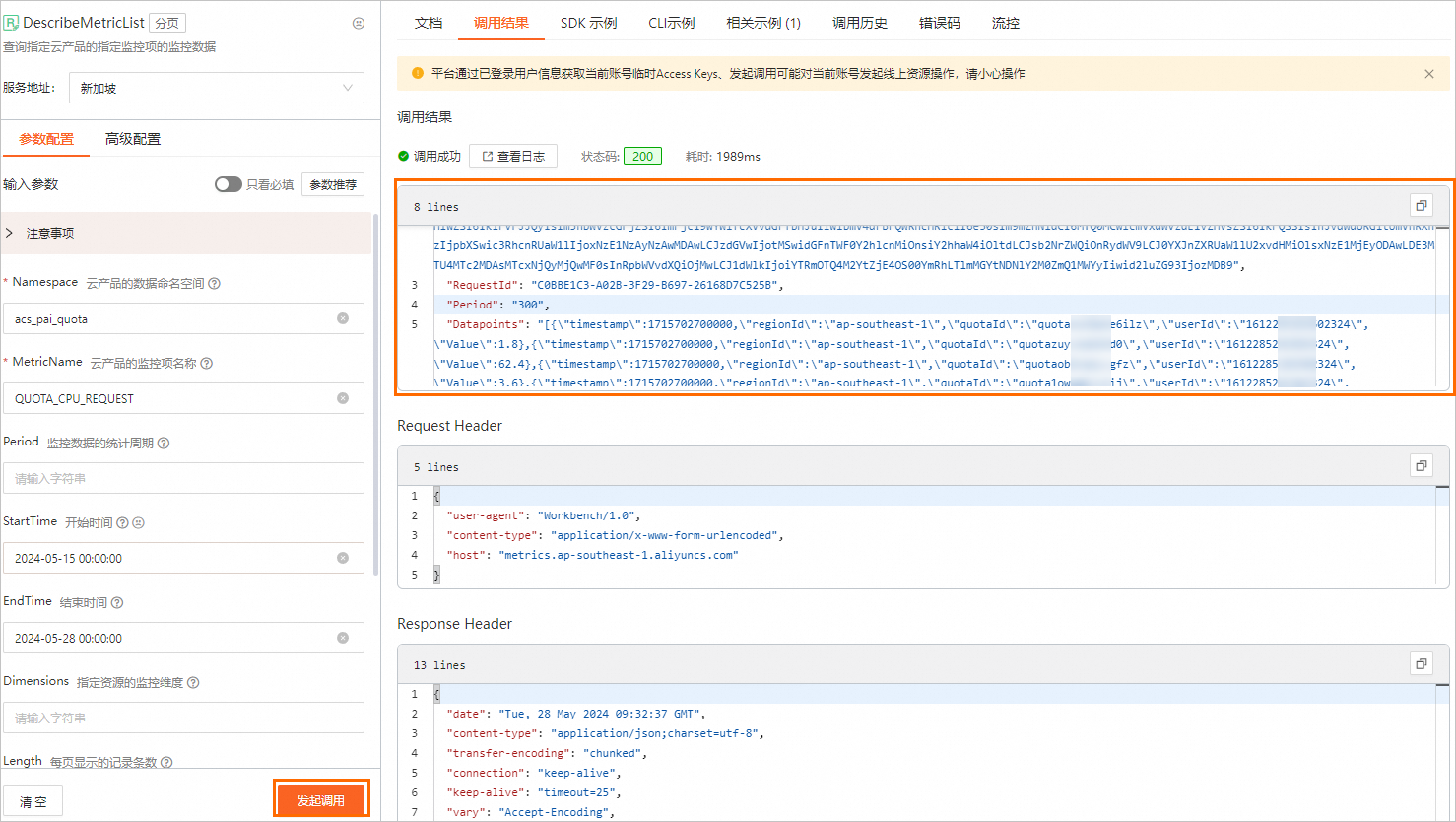The image size is (1456, 822).
Task: Click the status code 200 badge
Action: [642, 156]
